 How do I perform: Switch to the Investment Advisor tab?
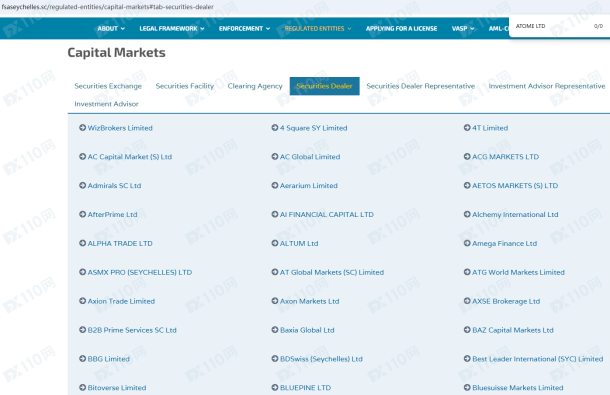106,104
